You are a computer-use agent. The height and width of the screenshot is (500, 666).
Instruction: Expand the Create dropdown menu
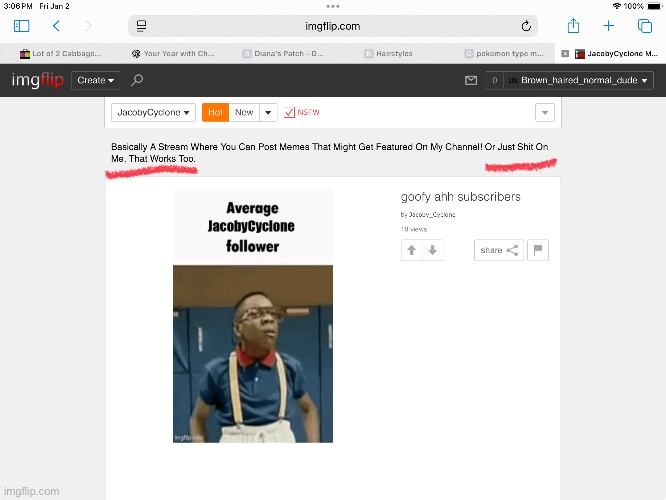[96, 80]
